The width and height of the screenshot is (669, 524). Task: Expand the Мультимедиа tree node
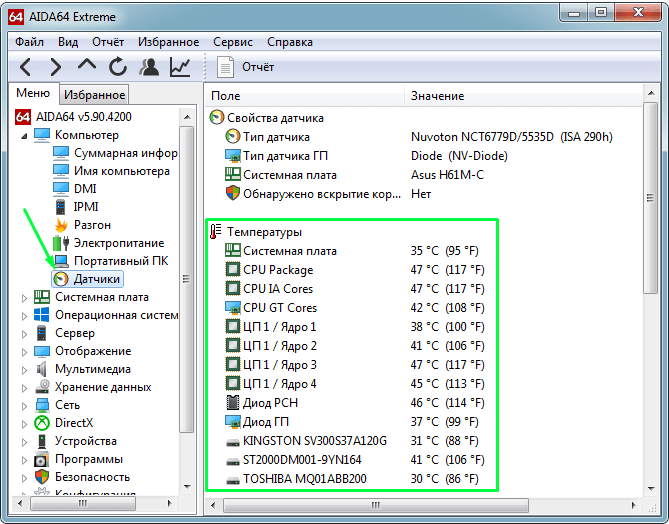click(x=25, y=369)
